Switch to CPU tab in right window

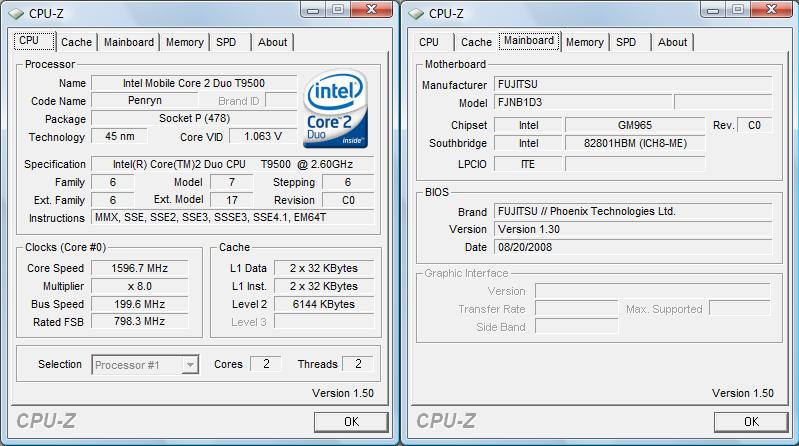(429, 42)
